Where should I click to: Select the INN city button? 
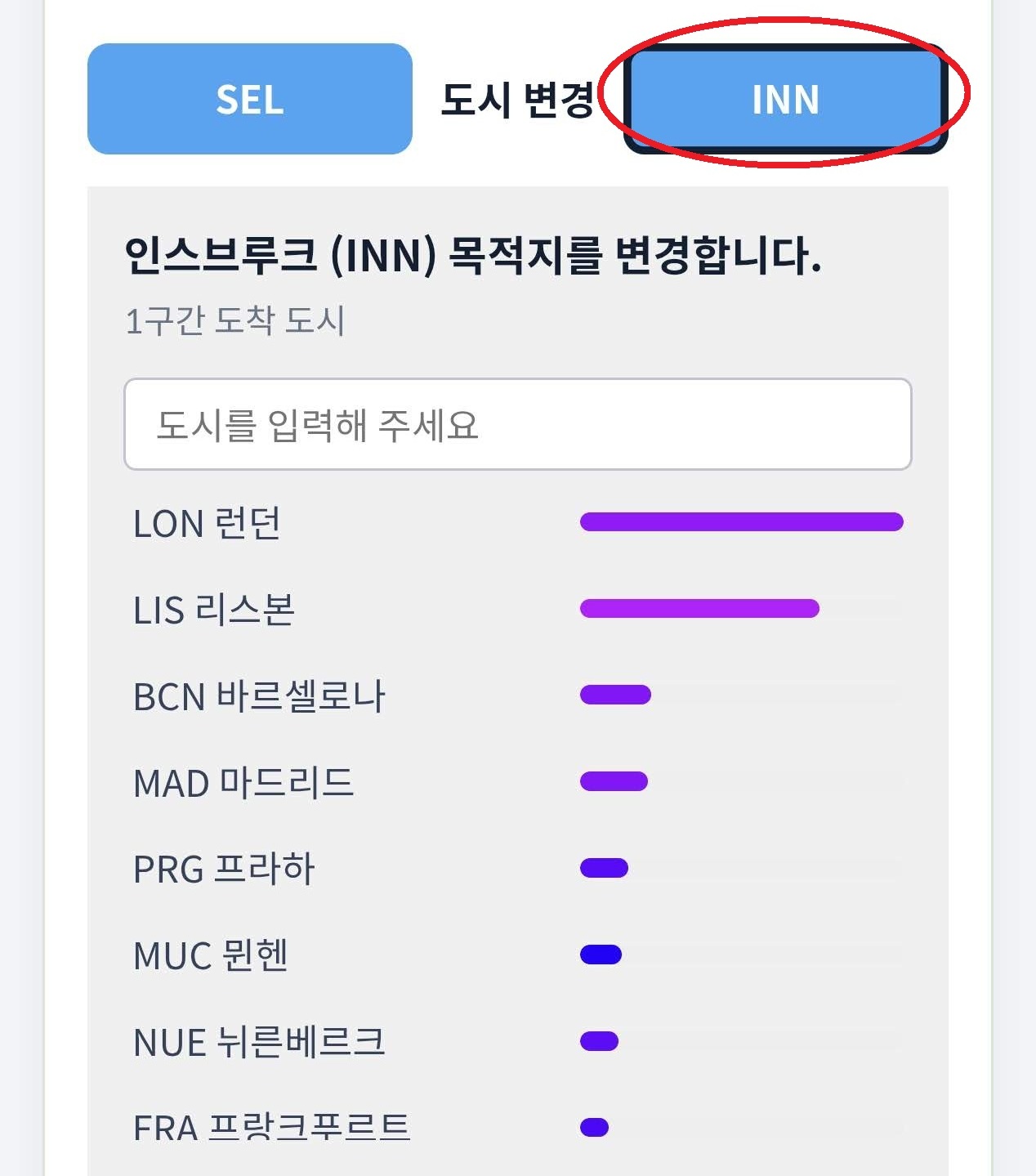[x=785, y=99]
